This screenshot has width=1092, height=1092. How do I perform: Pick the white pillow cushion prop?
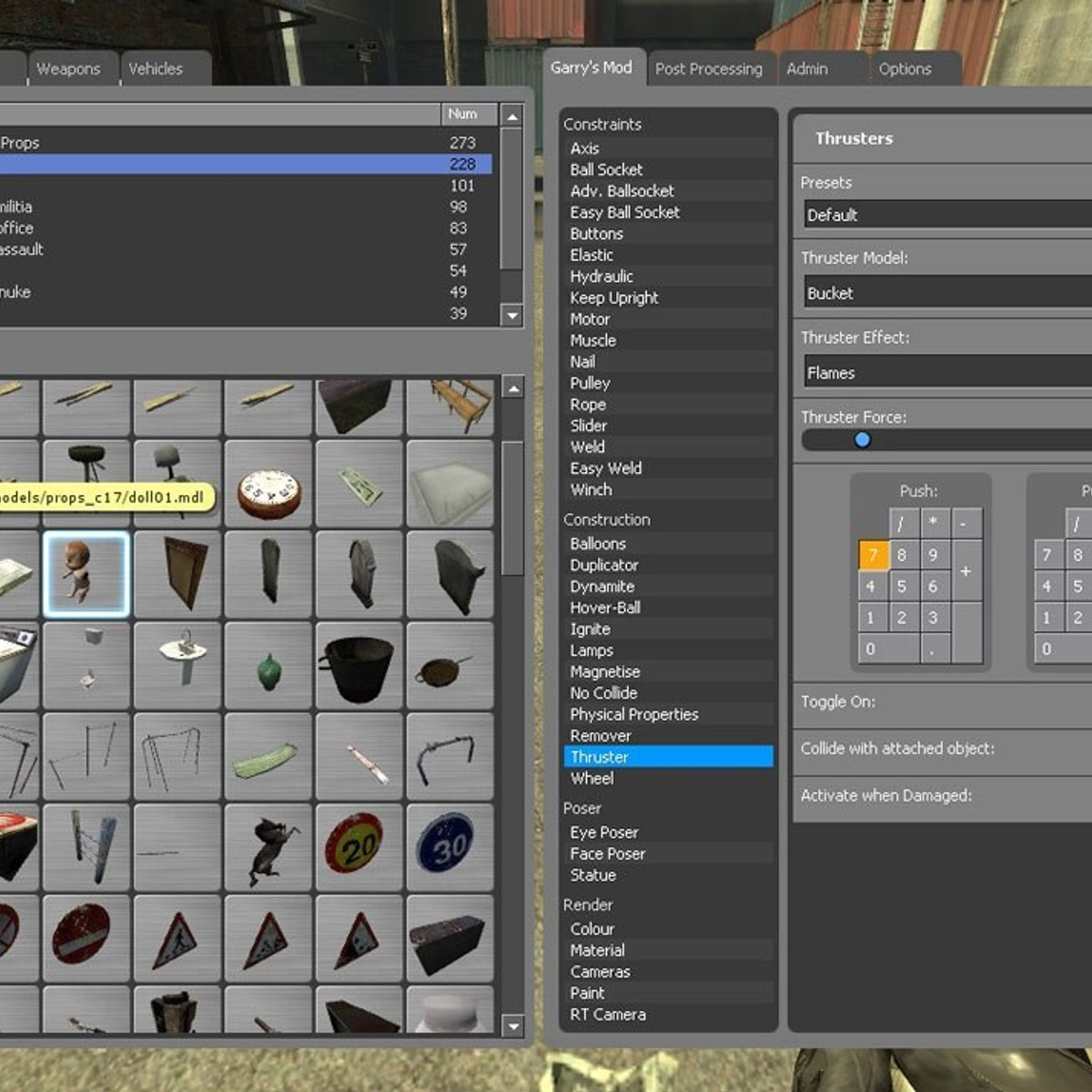pos(450,484)
